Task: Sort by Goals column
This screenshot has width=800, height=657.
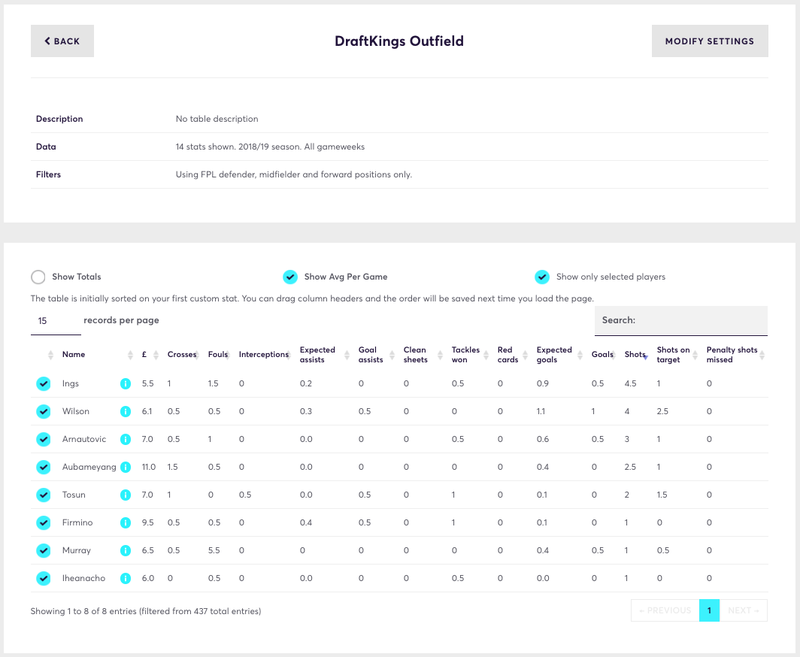Action: 603,355
